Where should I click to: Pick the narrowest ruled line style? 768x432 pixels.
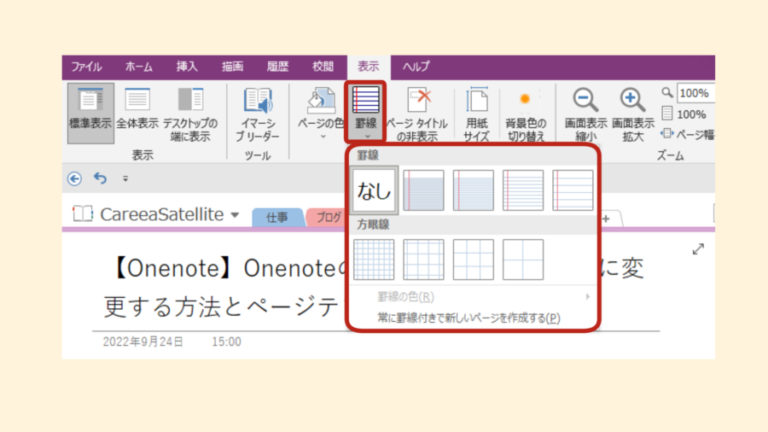424,190
